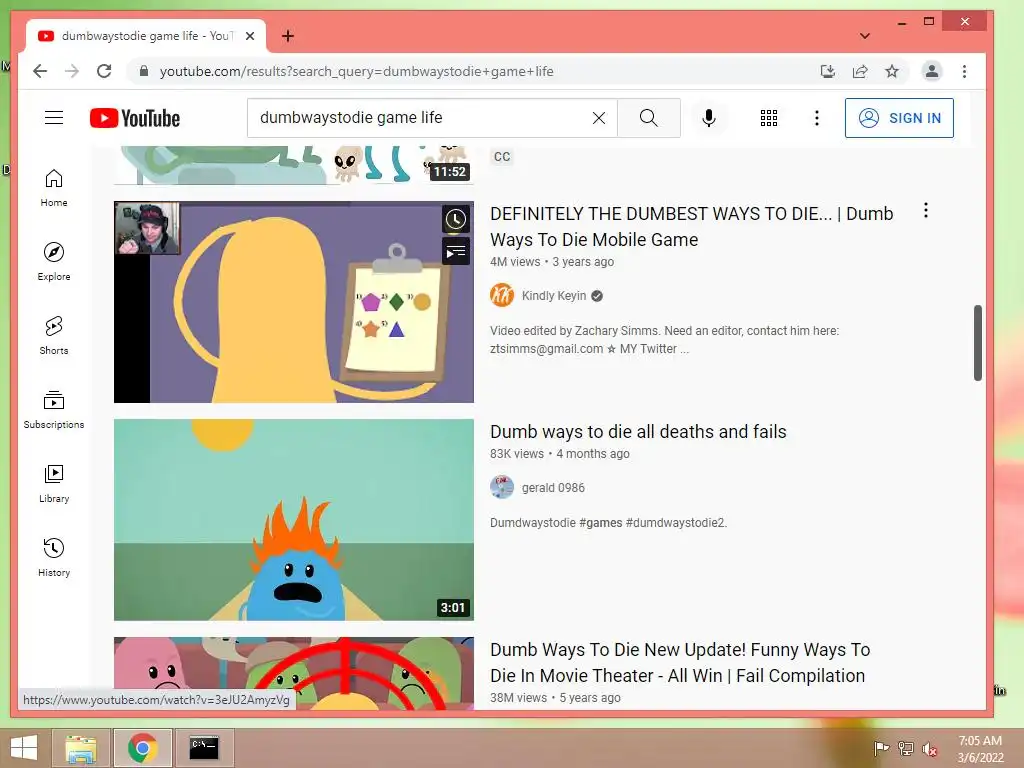The width and height of the screenshot is (1024, 768).
Task: Open DEFINITELY THE DUMBEST WAYS TO DIE title
Action: click(x=692, y=227)
